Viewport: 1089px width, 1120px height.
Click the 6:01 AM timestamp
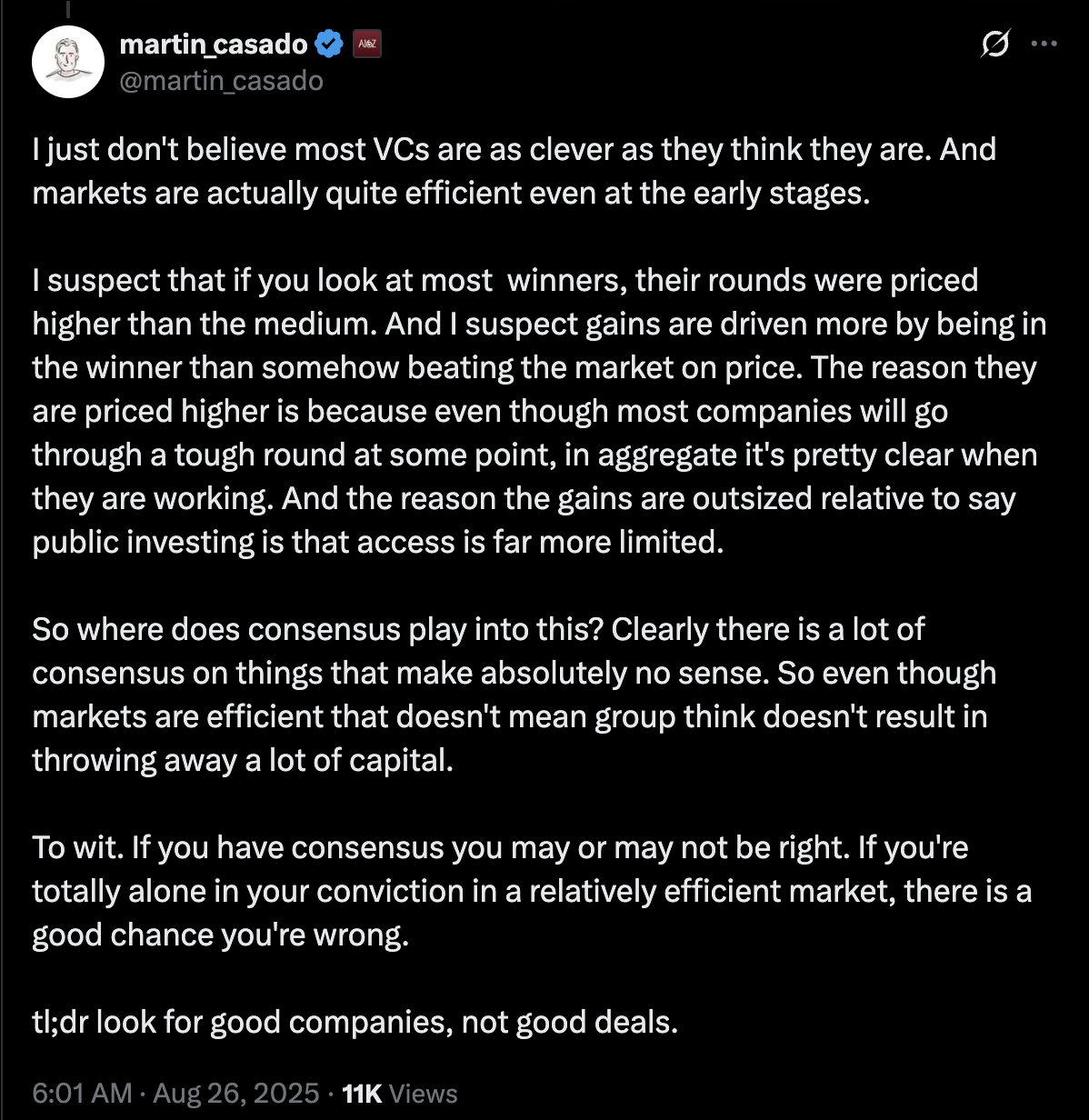point(83,1093)
